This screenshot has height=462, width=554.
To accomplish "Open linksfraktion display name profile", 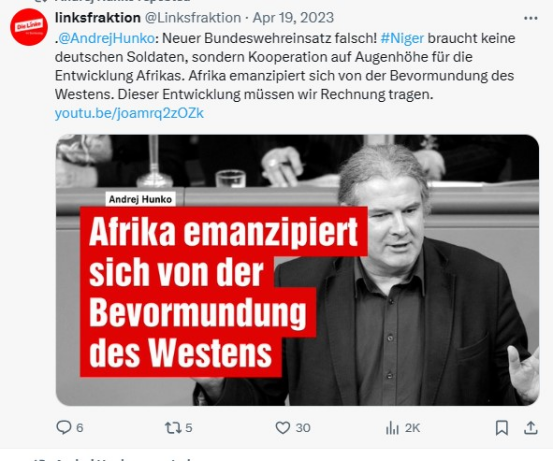I will coord(98,17).
